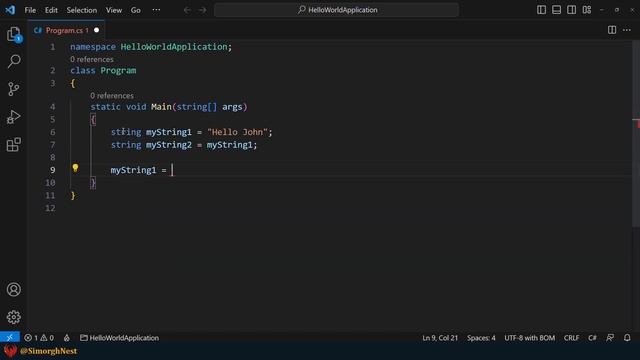Open the View menu
Screen dimensions: 640x360
click(114, 10)
